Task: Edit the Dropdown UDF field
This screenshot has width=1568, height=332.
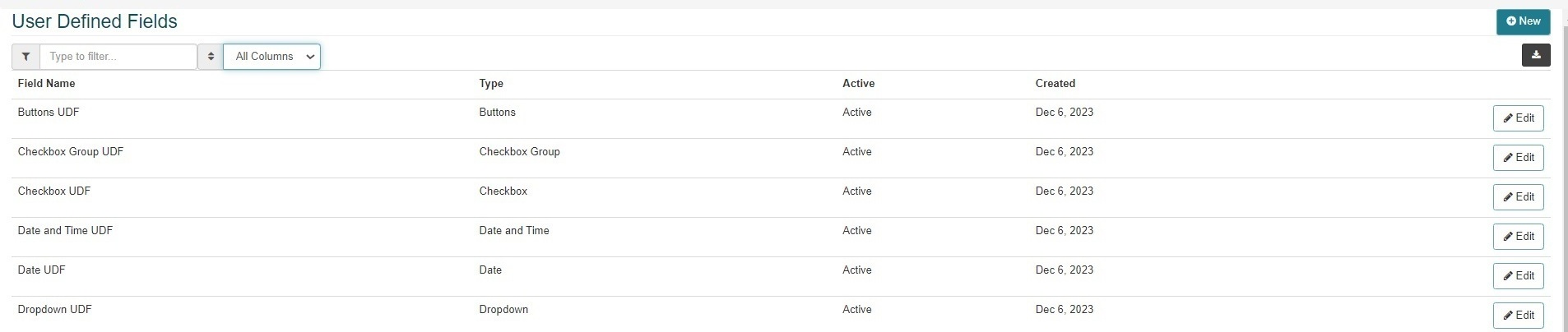Action: click(x=1518, y=316)
